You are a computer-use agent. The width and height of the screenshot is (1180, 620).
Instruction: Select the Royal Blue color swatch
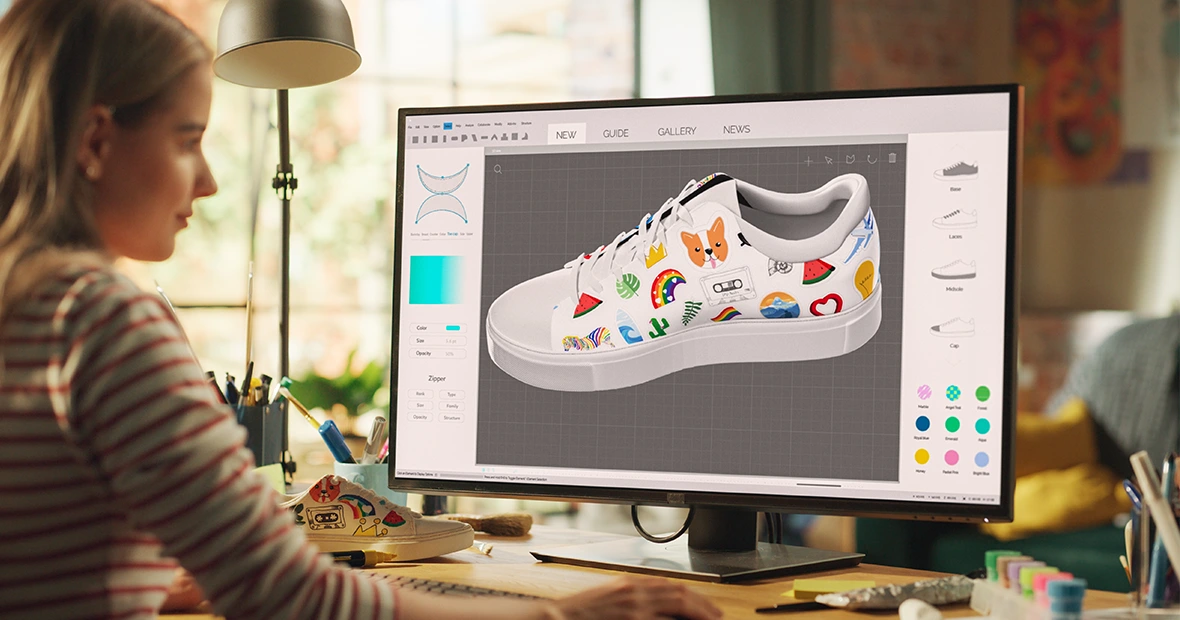point(922,424)
